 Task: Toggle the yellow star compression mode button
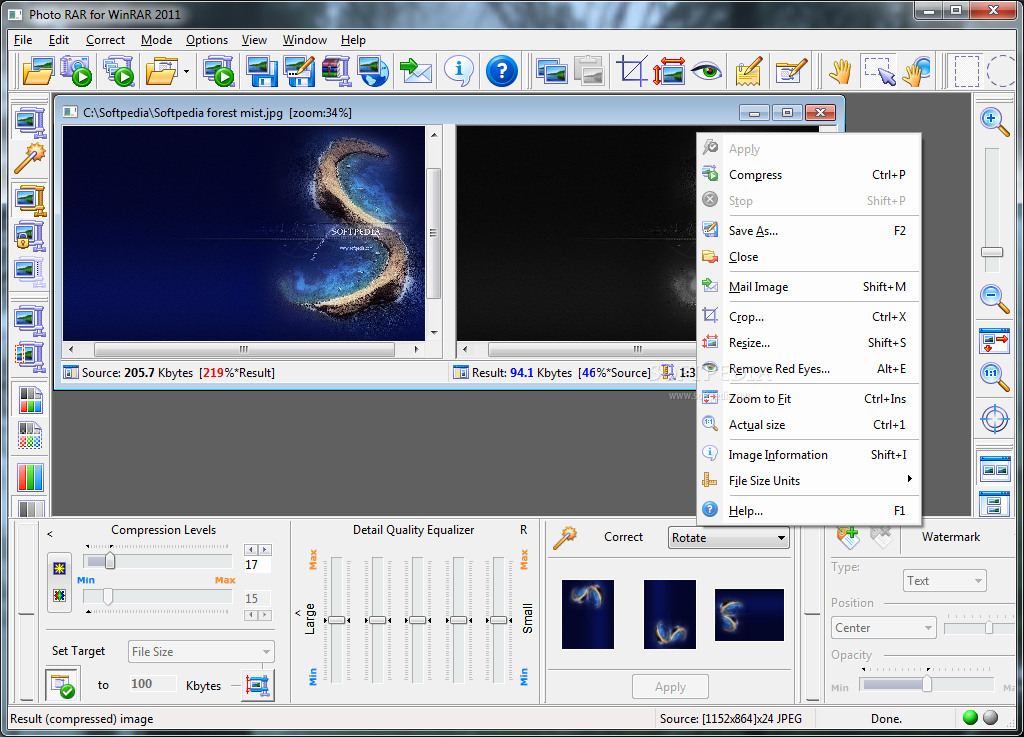click(59, 568)
